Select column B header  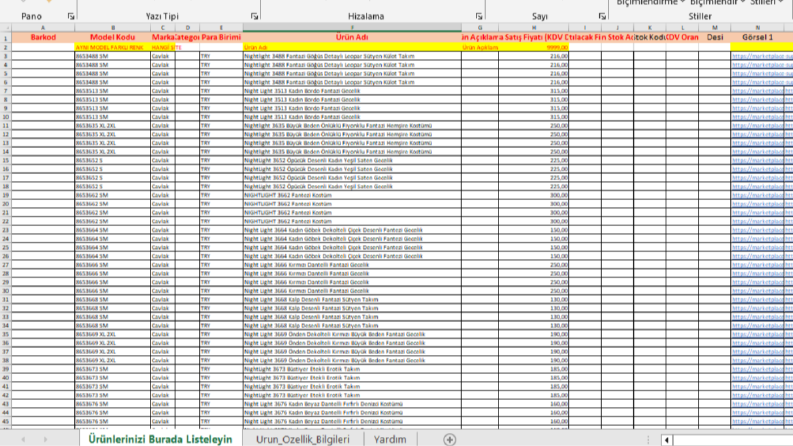(112, 28)
